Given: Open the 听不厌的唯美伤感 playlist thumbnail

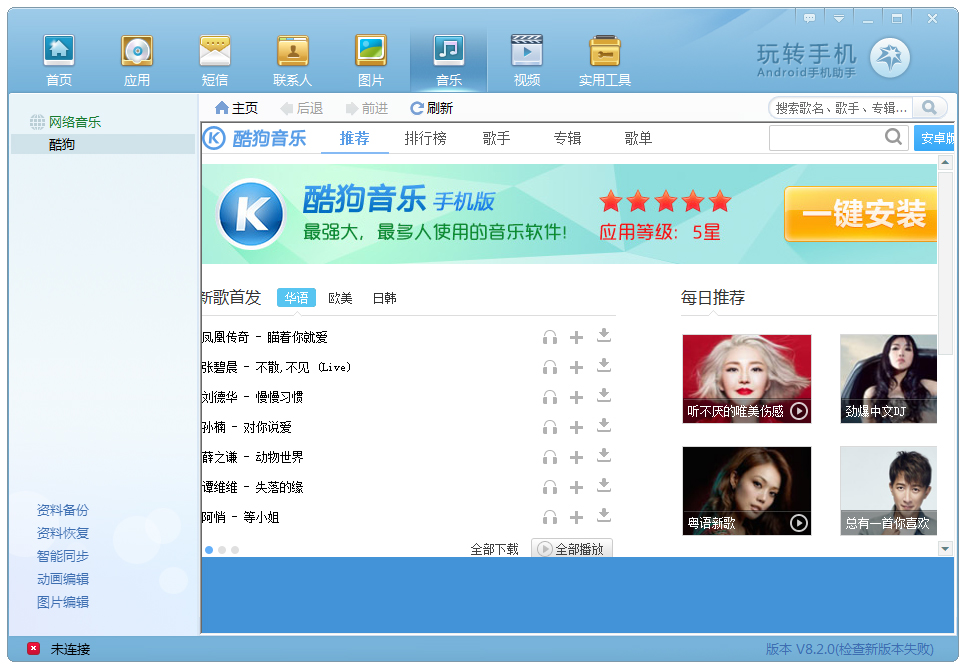Looking at the screenshot, I should pyautogui.click(x=747, y=379).
